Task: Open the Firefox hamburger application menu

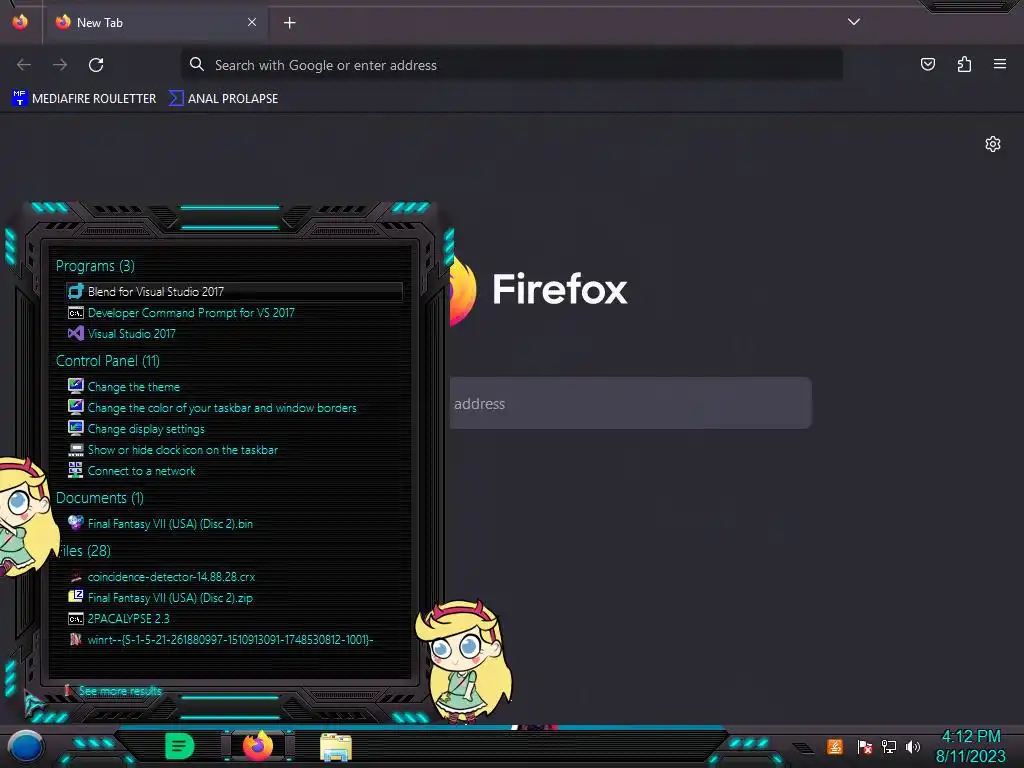Action: 1000,64
